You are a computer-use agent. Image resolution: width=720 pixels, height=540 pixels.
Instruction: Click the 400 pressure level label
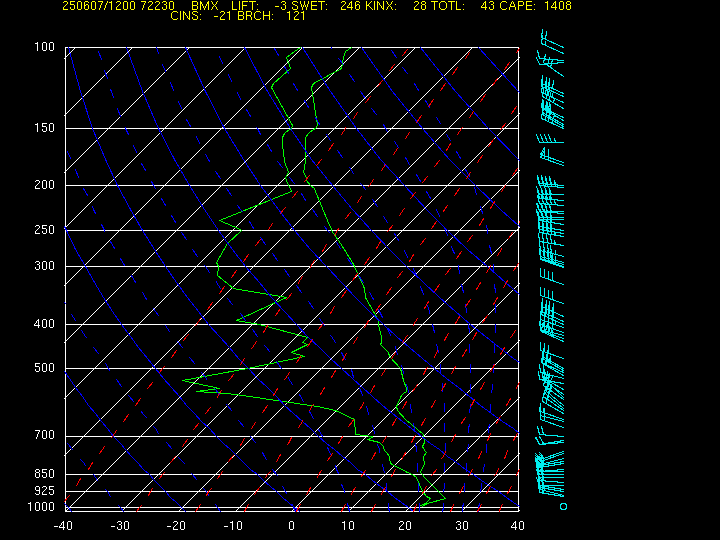[45, 324]
